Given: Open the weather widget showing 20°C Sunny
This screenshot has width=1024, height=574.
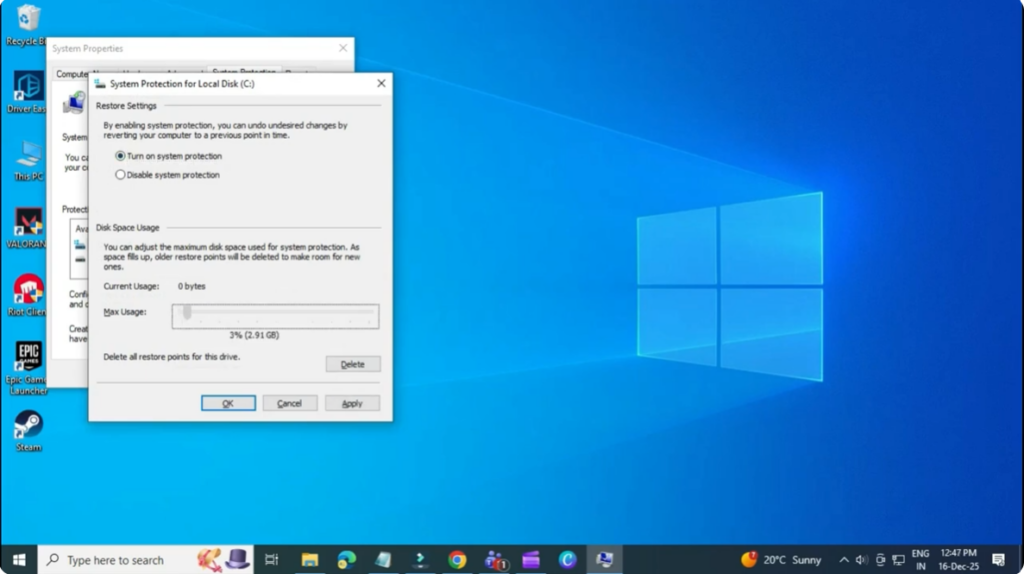Looking at the screenshot, I should coord(781,560).
